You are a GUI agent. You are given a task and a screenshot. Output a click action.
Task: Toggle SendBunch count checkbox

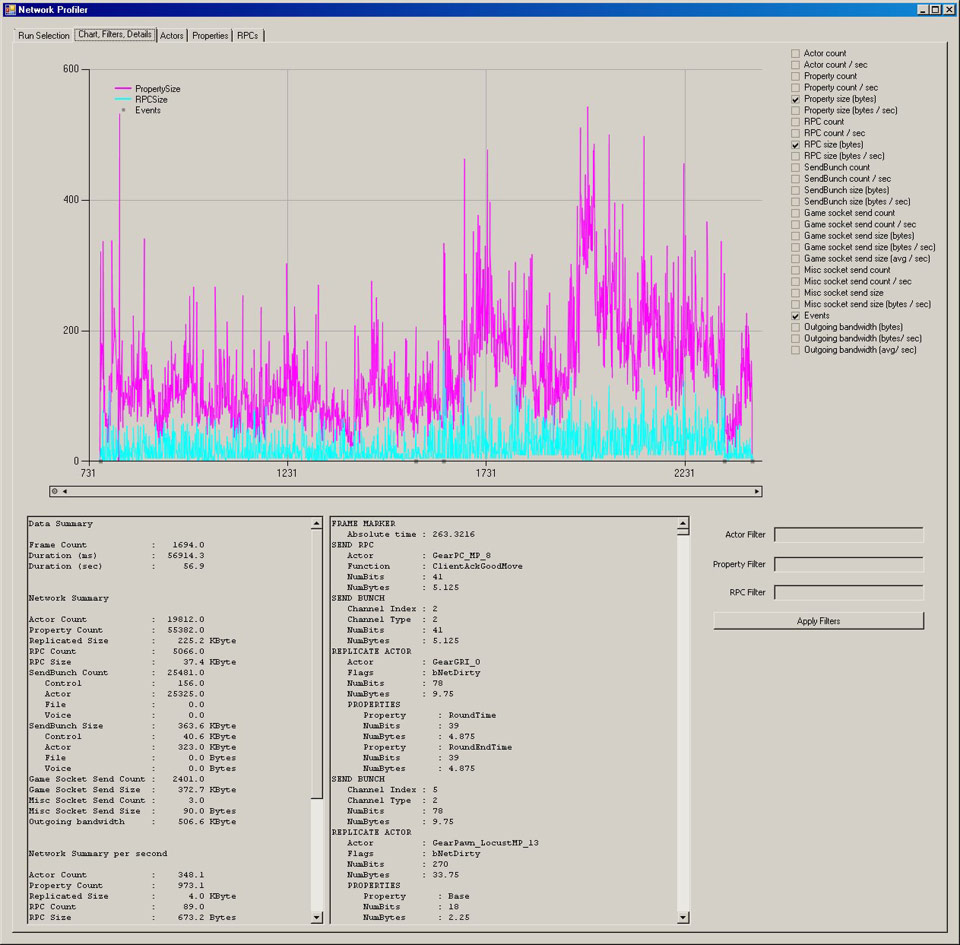click(x=796, y=168)
